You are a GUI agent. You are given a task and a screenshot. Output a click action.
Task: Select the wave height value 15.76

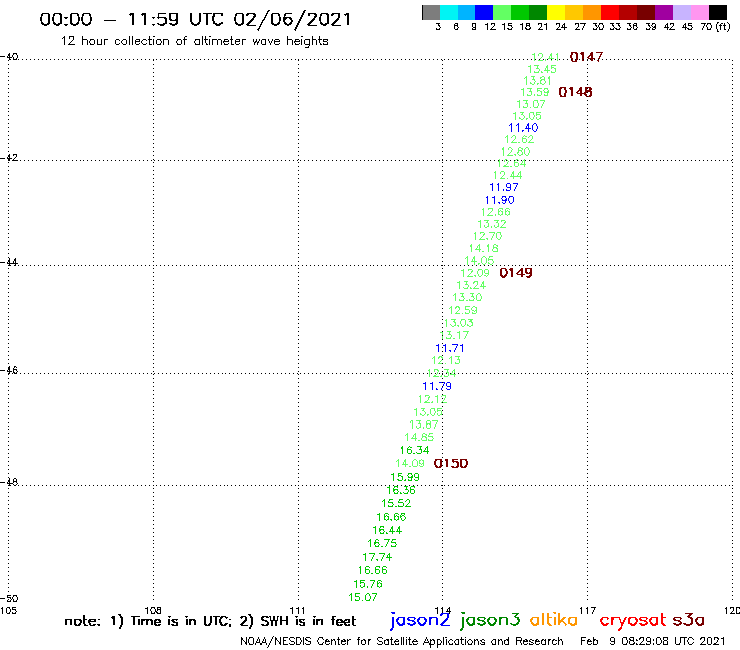point(368,584)
